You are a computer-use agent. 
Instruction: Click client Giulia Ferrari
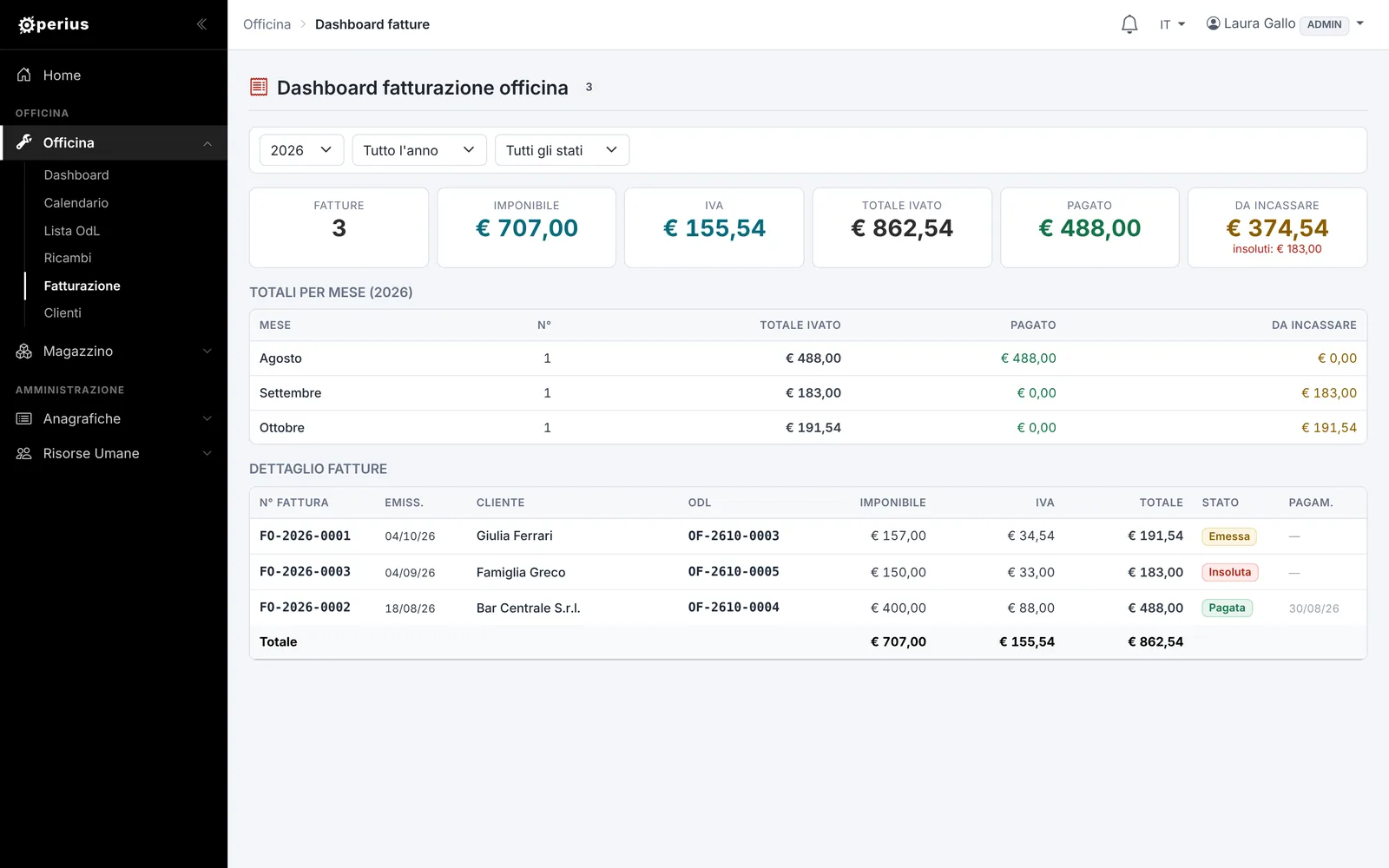(514, 536)
